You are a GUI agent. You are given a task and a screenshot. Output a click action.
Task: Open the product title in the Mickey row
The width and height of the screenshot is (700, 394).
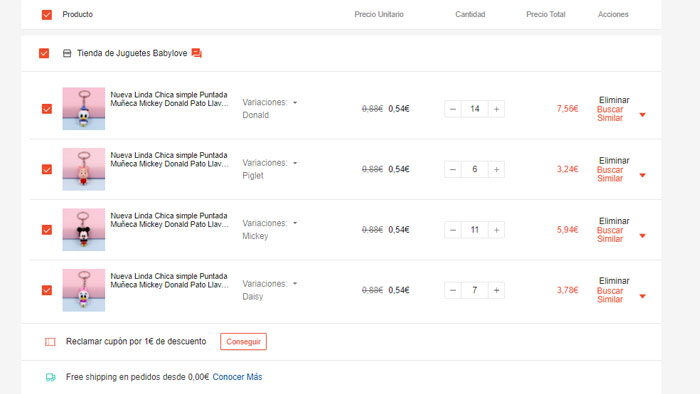point(169,220)
